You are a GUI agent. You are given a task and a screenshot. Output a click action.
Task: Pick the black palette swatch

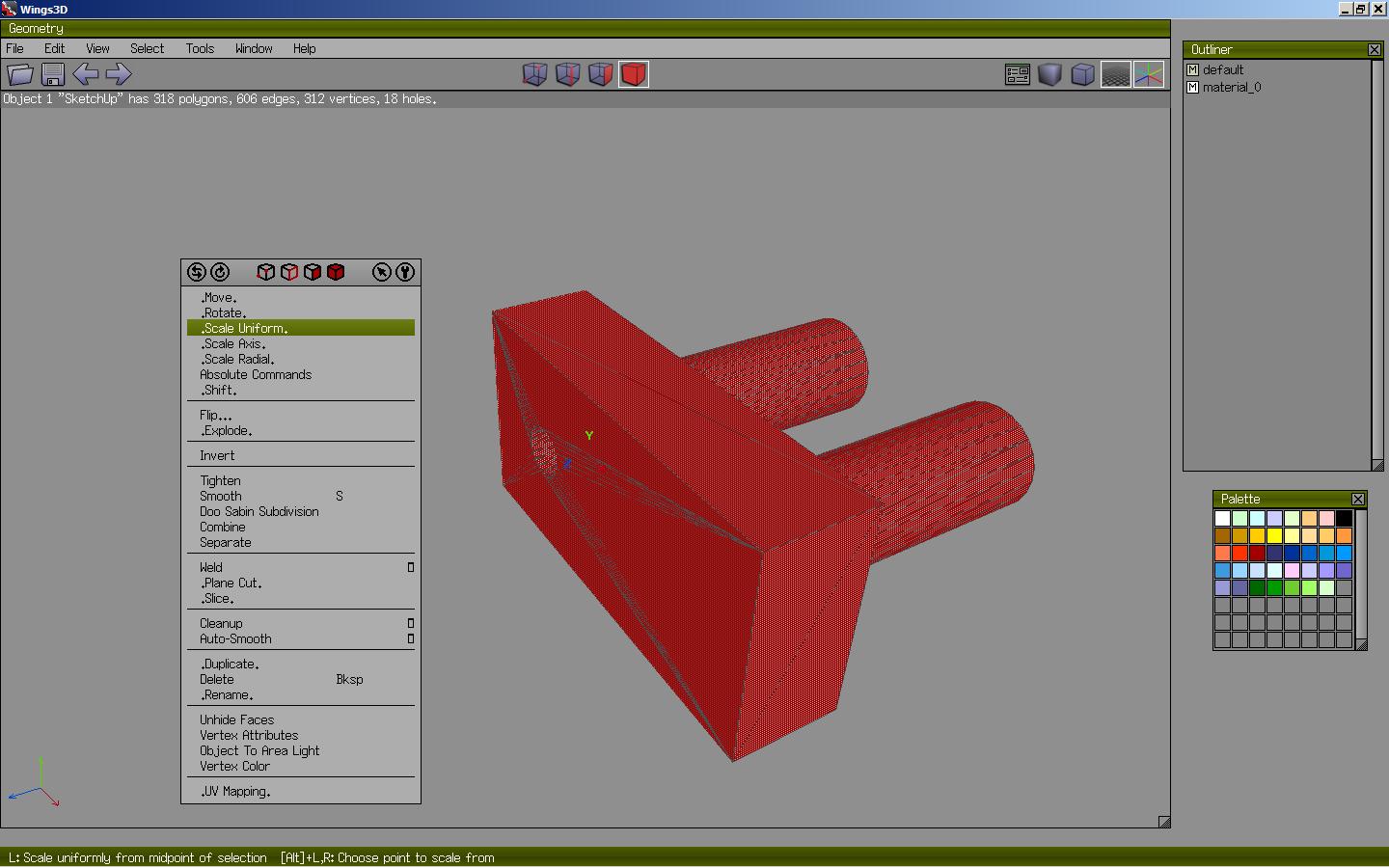[x=1344, y=518]
